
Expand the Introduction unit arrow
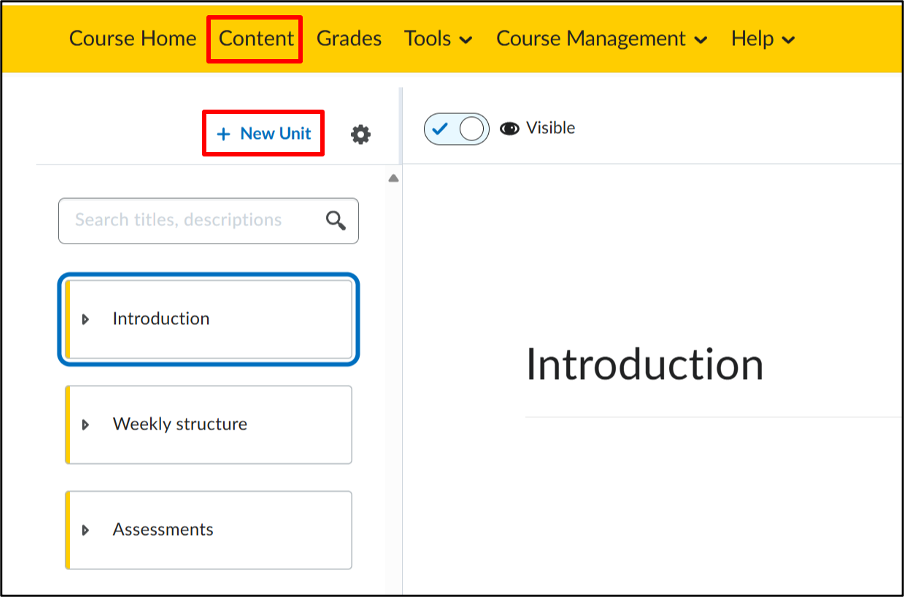click(x=85, y=319)
